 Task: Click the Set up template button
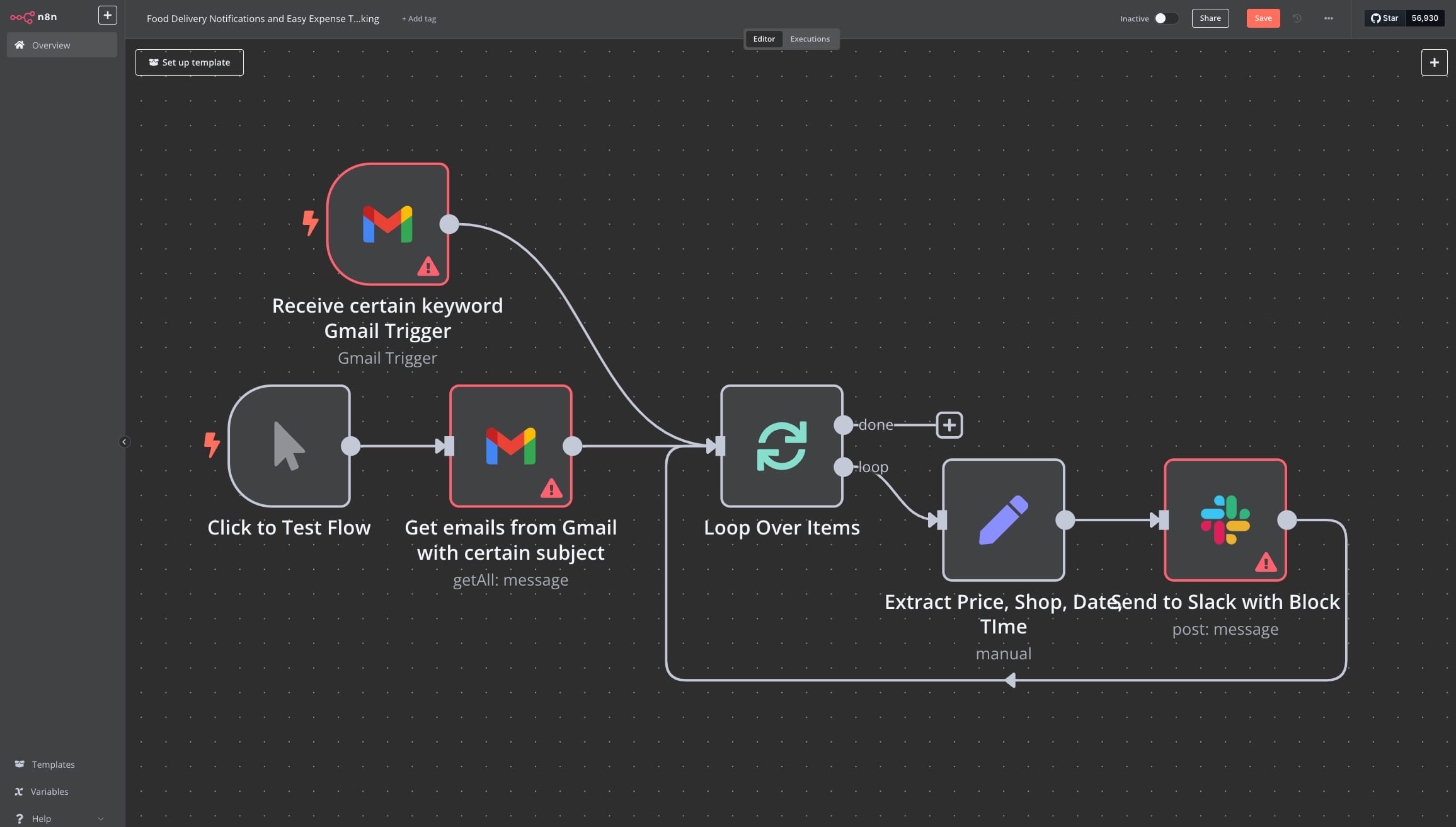pyautogui.click(x=189, y=62)
